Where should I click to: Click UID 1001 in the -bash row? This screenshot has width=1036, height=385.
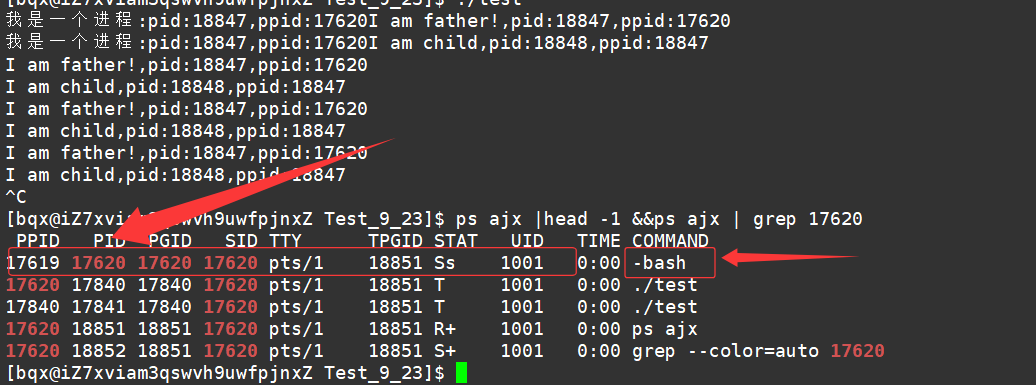tap(521, 263)
